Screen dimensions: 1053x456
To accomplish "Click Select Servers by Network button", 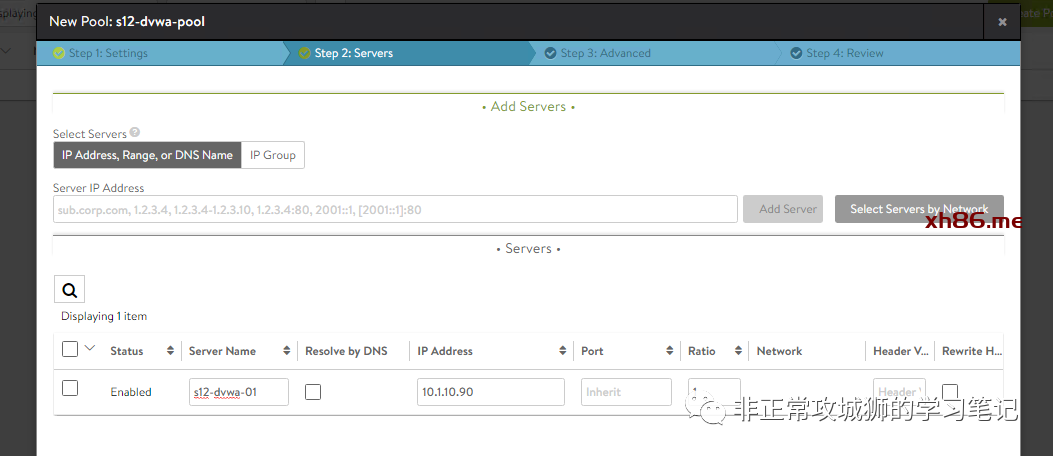I will click(x=918, y=209).
